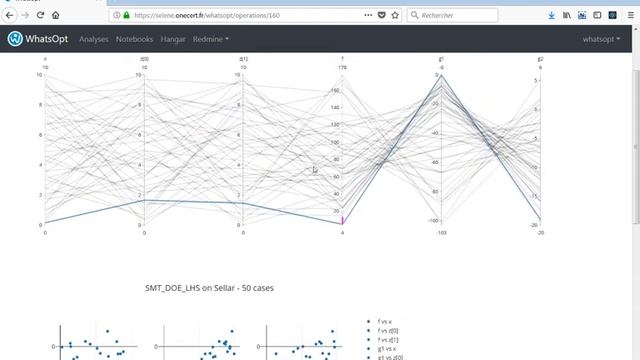Click the dark square extension icon

pyautogui.click(x=612, y=16)
